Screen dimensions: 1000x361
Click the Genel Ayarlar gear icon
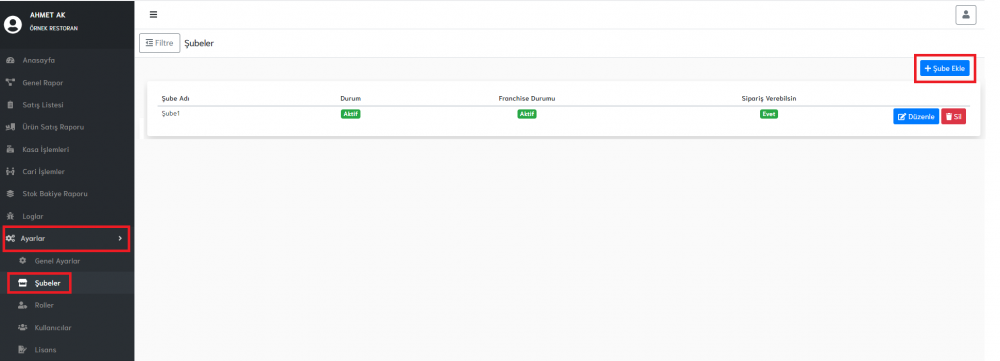[x=23, y=261]
